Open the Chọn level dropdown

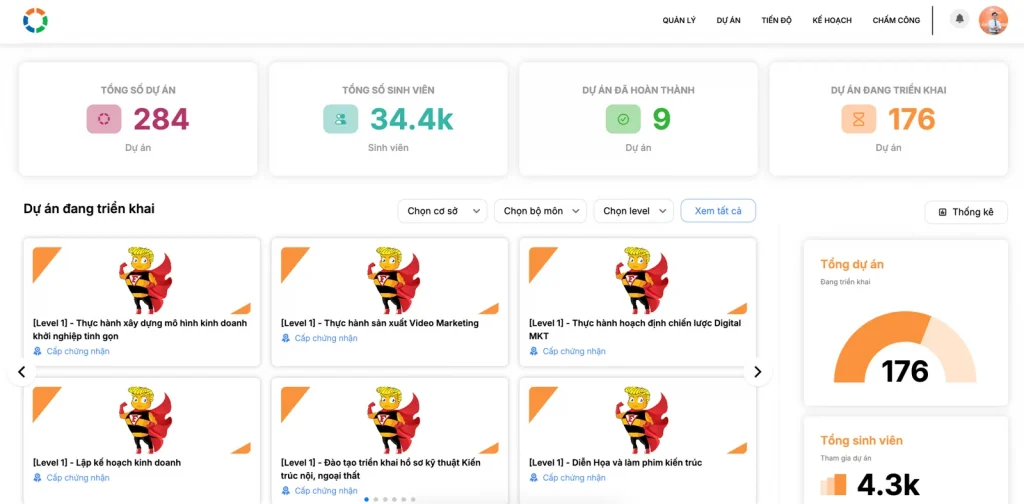634,211
